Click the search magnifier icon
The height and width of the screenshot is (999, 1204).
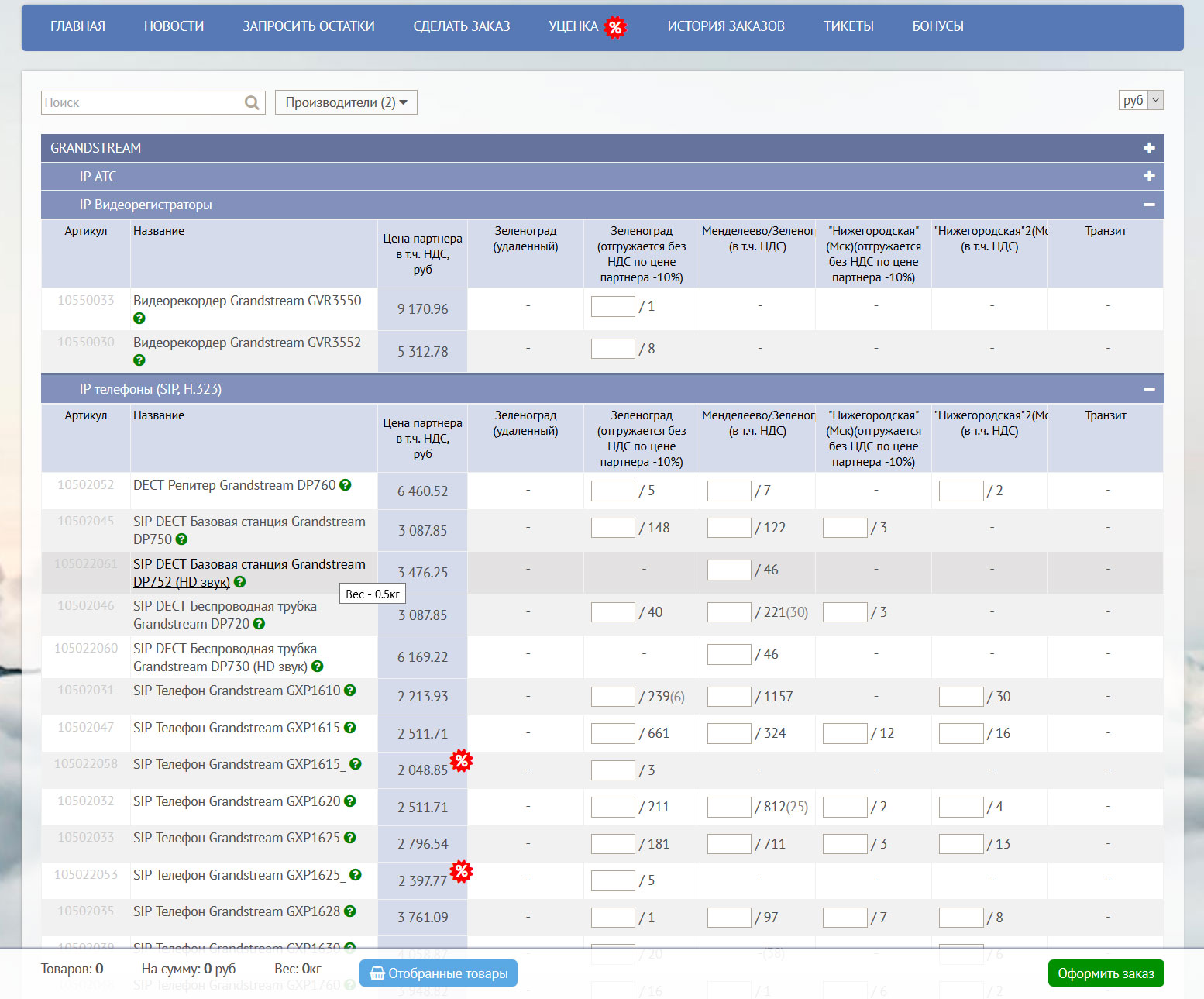[x=252, y=102]
